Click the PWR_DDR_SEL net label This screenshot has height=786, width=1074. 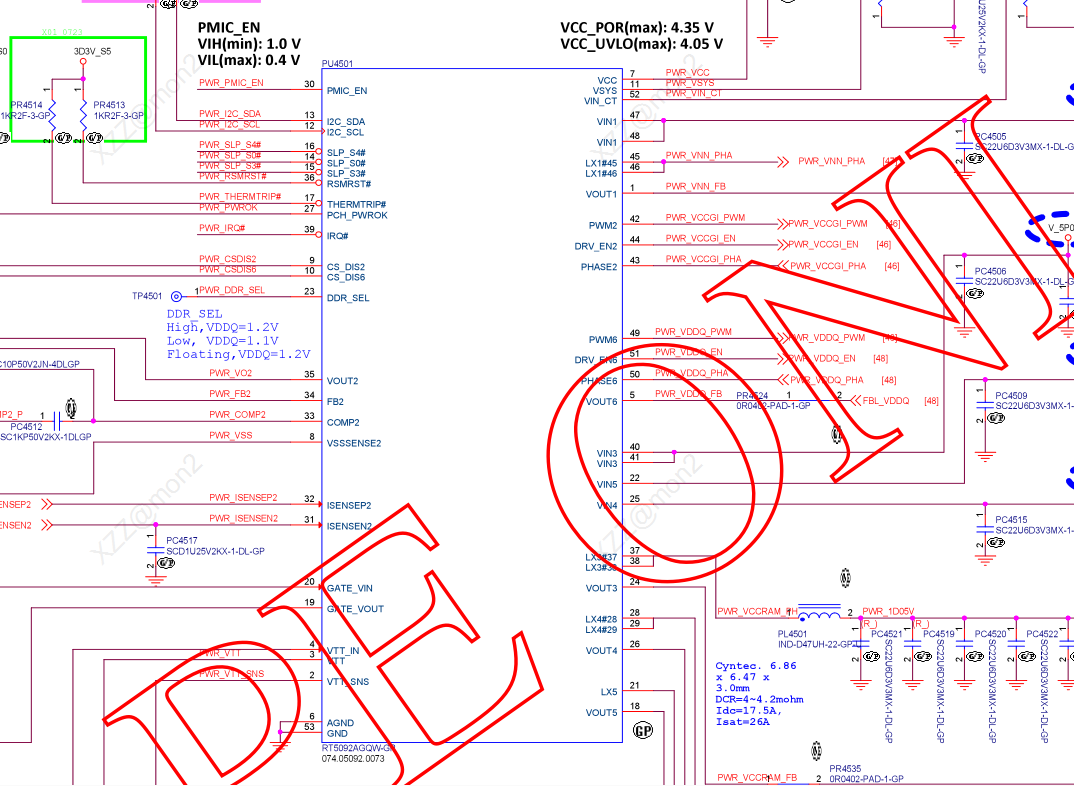pos(232,290)
